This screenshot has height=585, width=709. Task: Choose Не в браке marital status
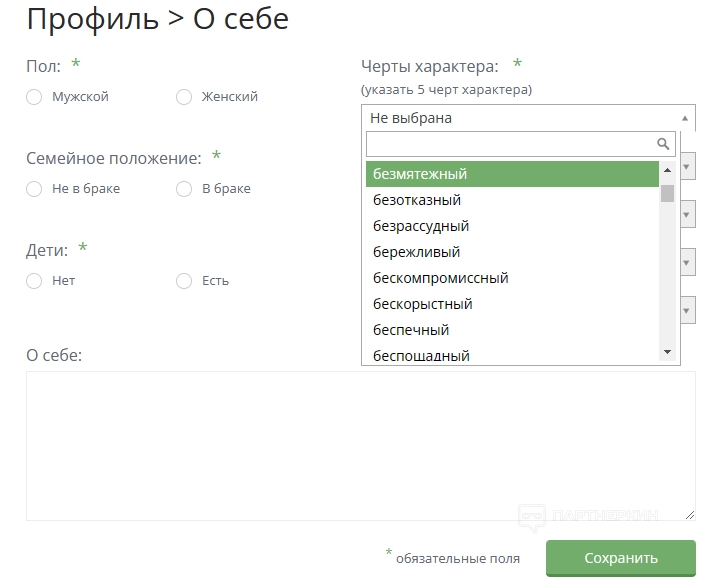(34, 189)
